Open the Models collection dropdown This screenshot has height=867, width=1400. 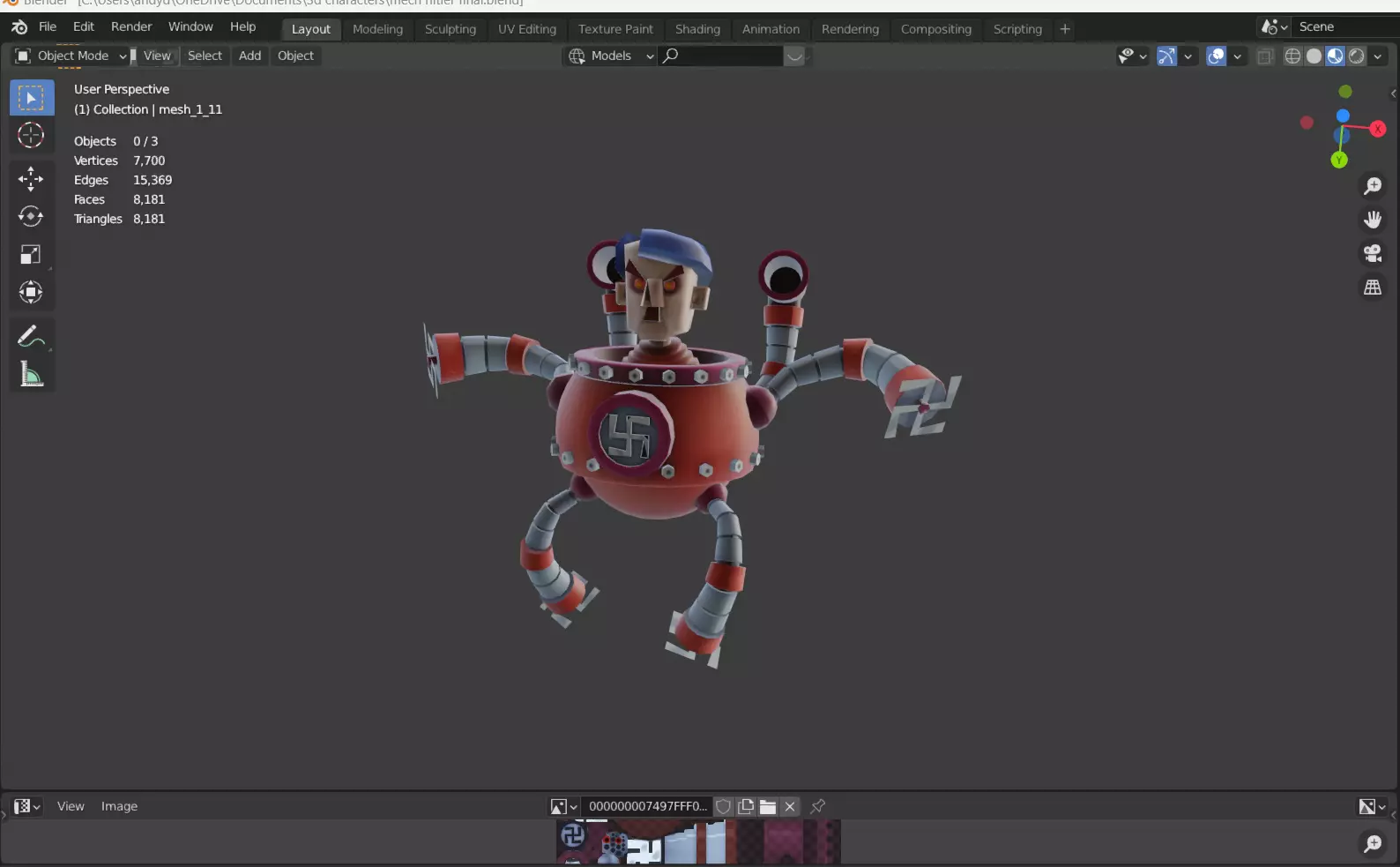tap(611, 56)
